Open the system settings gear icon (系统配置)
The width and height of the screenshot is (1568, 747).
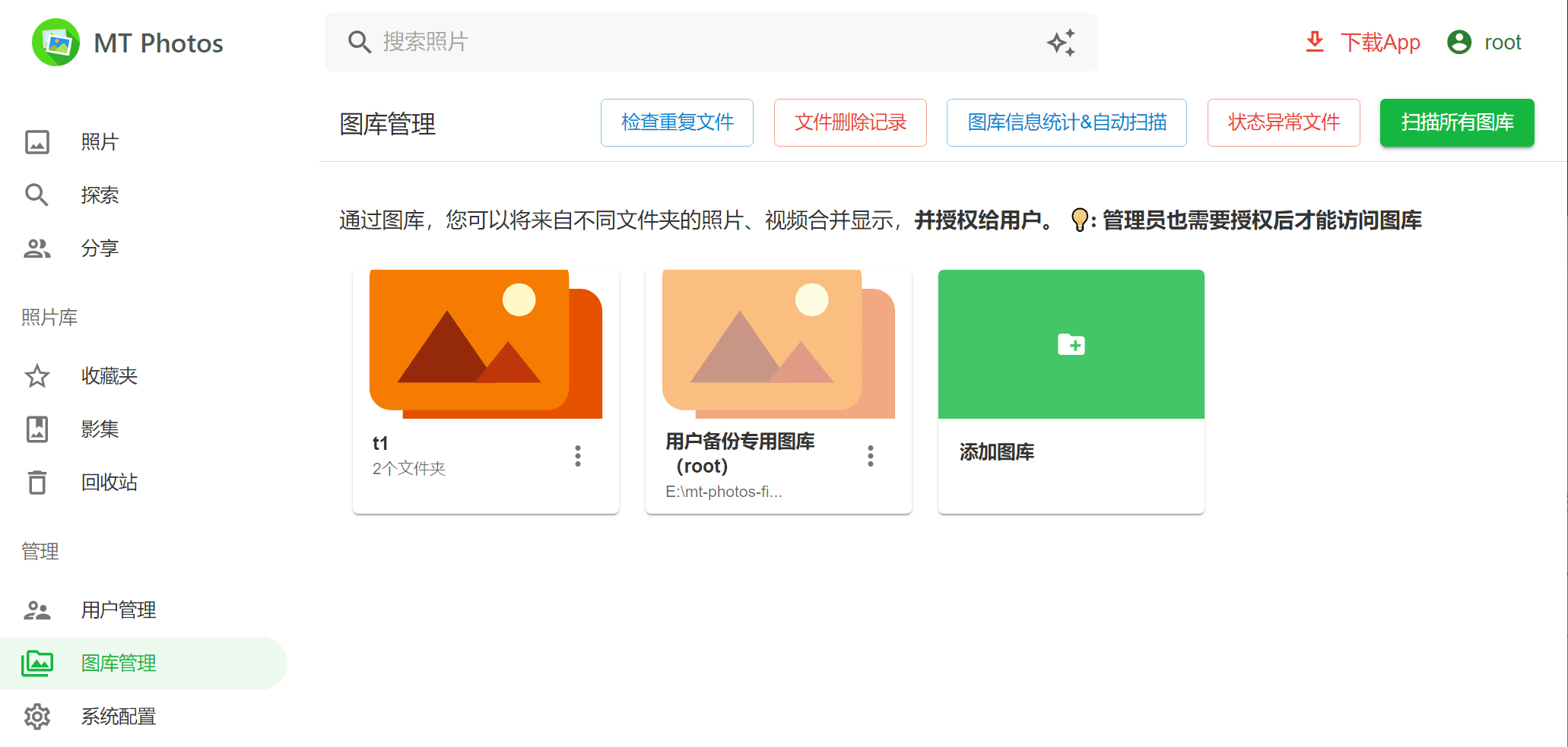37,717
